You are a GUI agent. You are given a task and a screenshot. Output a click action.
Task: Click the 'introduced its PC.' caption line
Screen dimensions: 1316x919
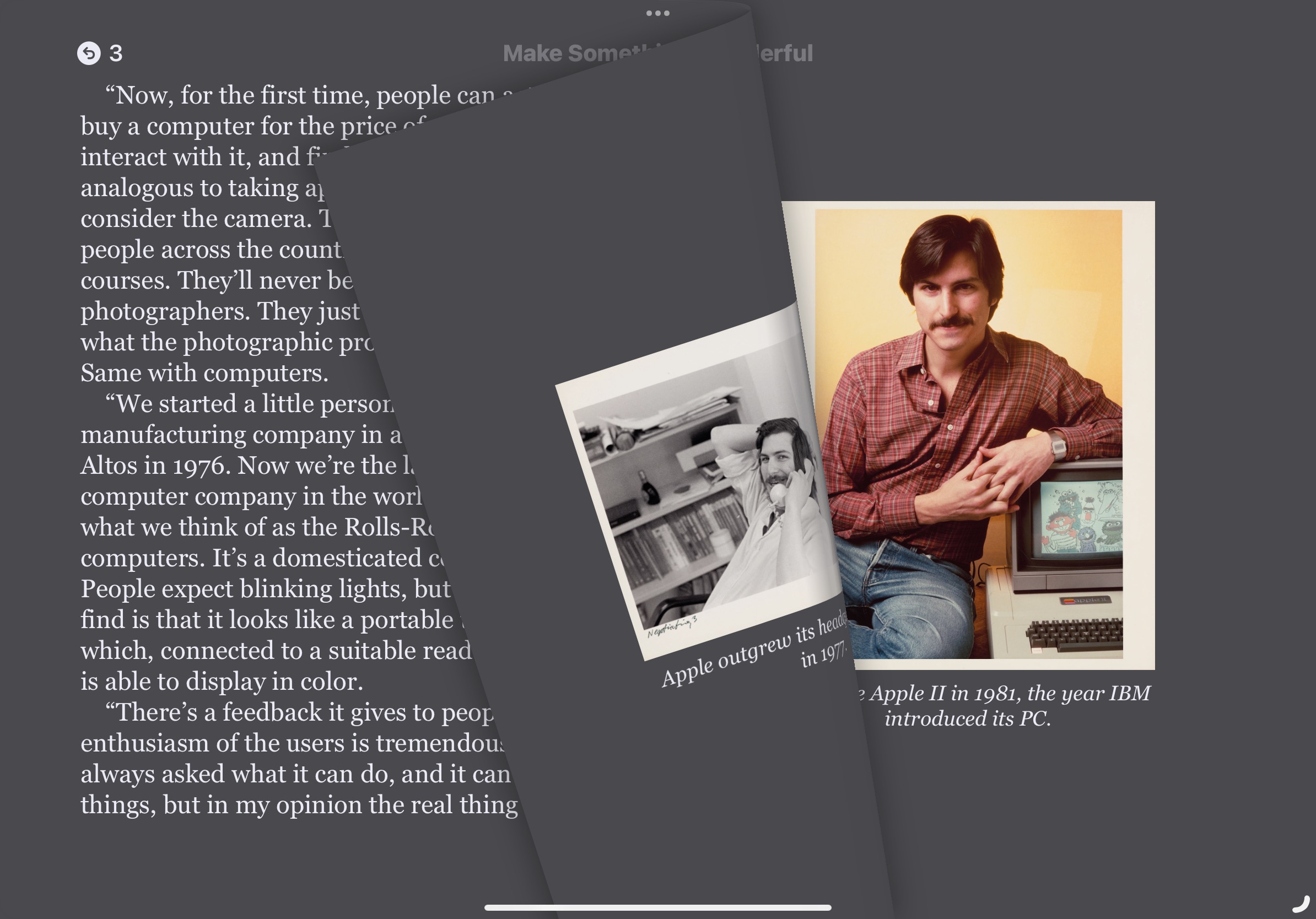(x=968, y=718)
